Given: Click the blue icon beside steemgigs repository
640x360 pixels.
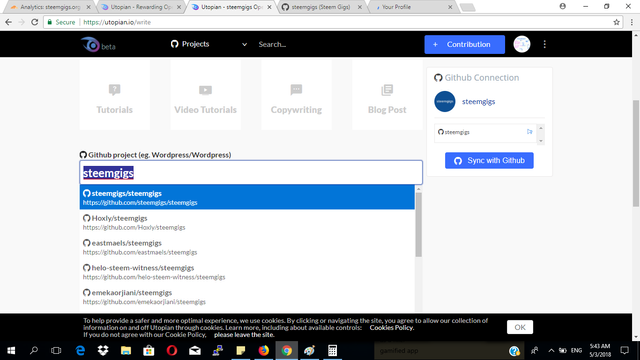Looking at the screenshot, I should click(x=529, y=131).
